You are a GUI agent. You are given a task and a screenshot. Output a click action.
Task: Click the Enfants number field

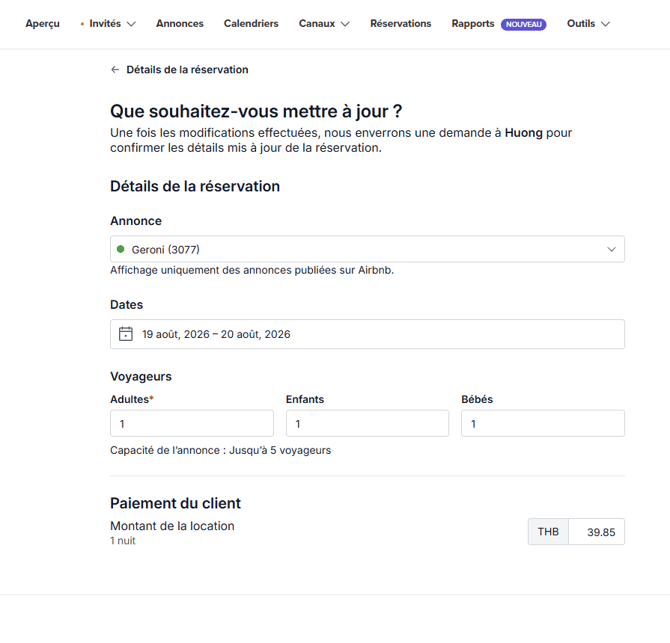point(367,423)
